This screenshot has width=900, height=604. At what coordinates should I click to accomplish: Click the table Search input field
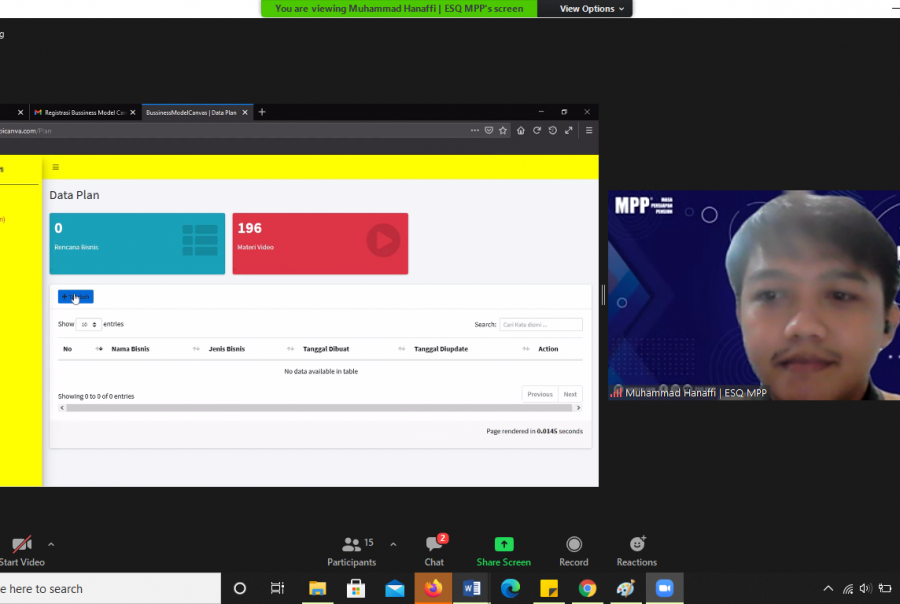pos(540,325)
